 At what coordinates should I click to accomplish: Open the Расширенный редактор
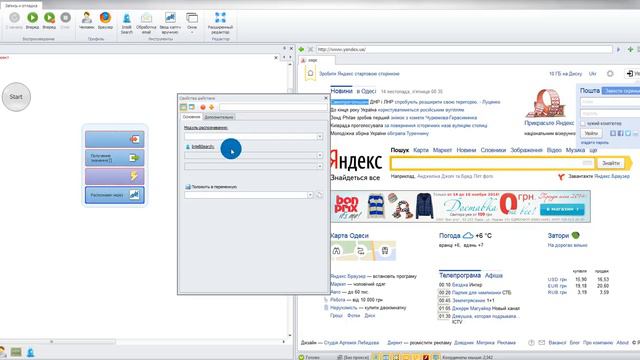pos(220,23)
